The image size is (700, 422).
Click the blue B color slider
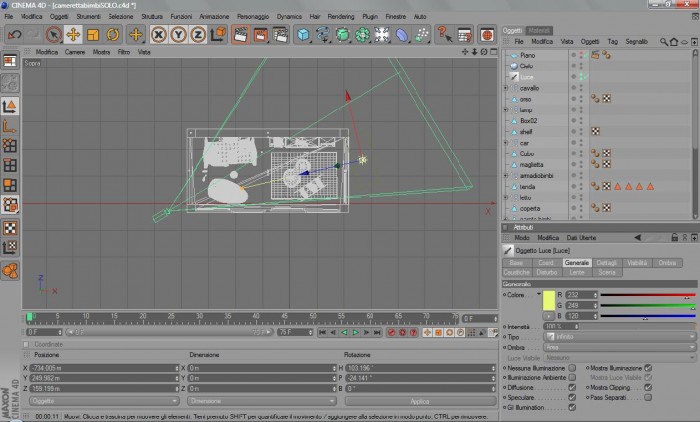coord(648,316)
